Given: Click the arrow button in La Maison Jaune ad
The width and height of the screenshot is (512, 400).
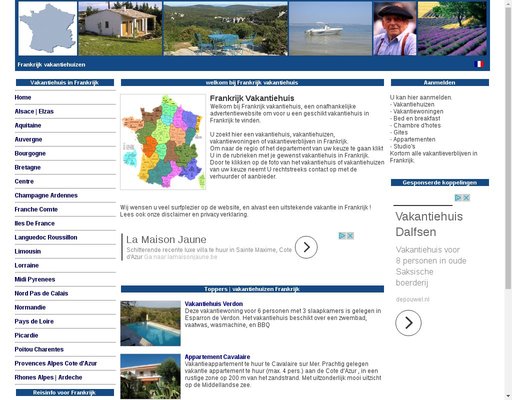Looking at the screenshot, I should click(306, 247).
